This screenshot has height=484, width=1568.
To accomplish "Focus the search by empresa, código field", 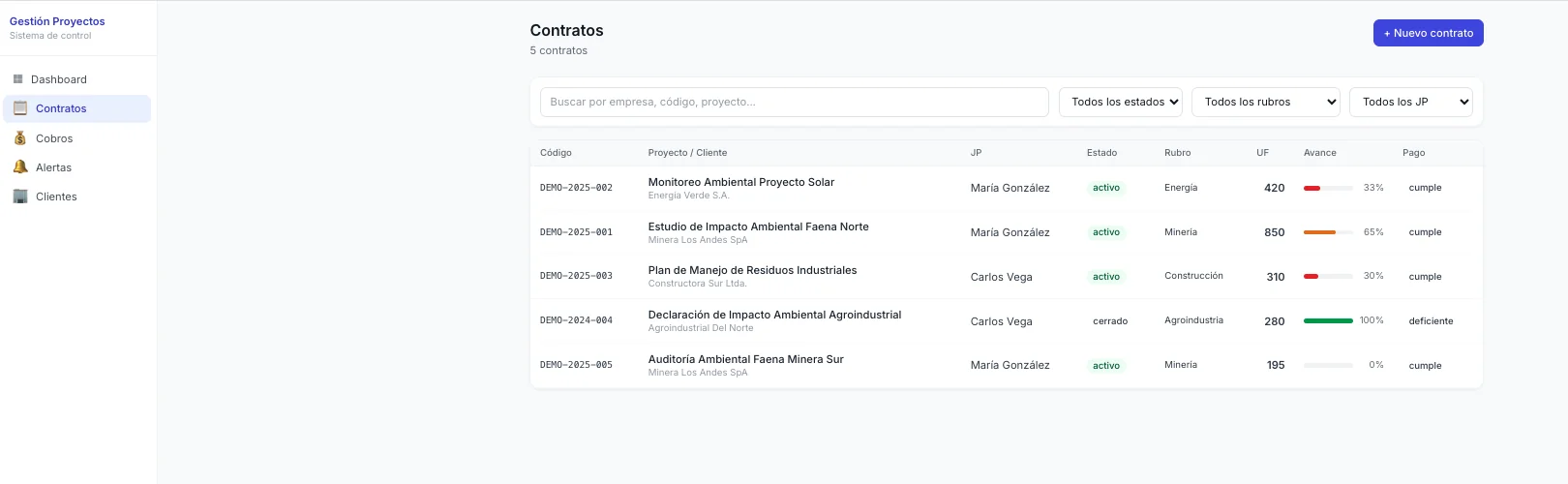I will point(794,102).
